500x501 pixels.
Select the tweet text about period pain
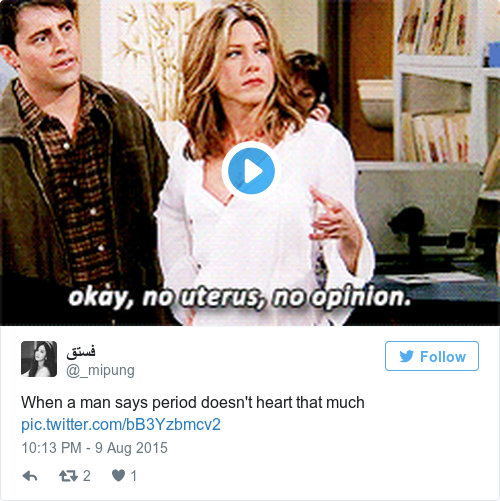pos(193,402)
